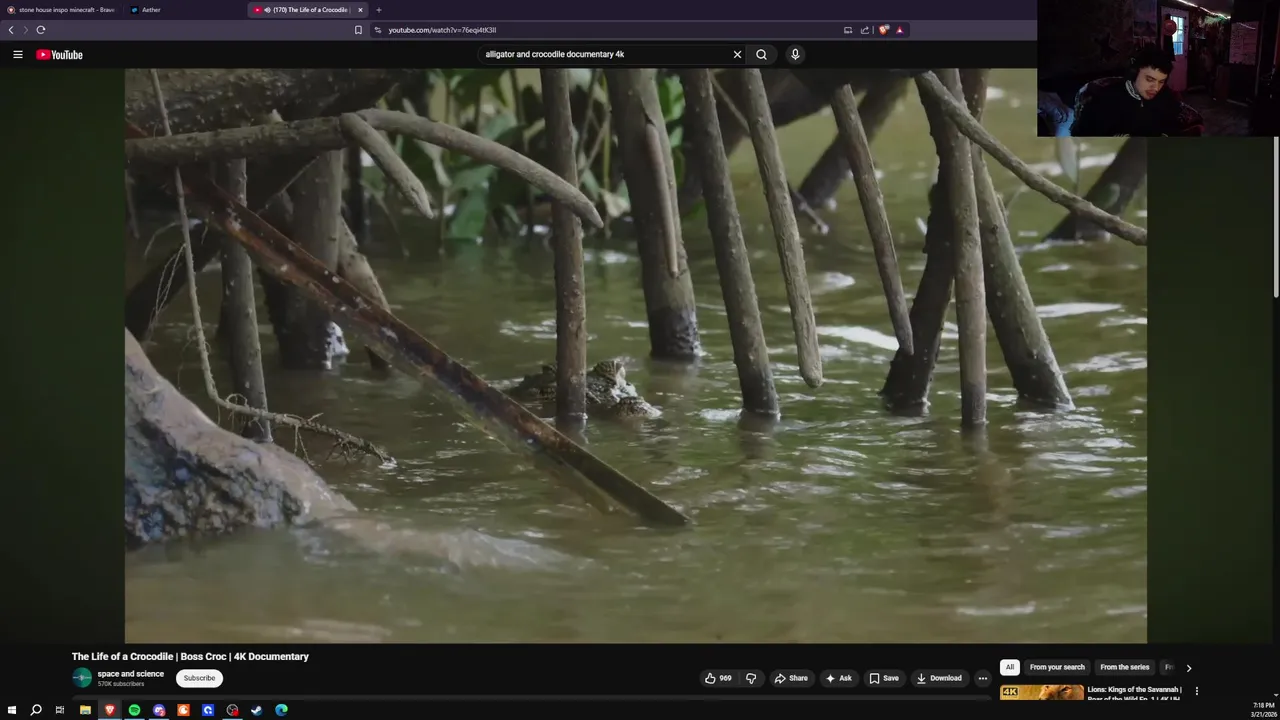Open the YouTube hamburger guide menu
Screen dimensions: 1280x720
coord(18,55)
